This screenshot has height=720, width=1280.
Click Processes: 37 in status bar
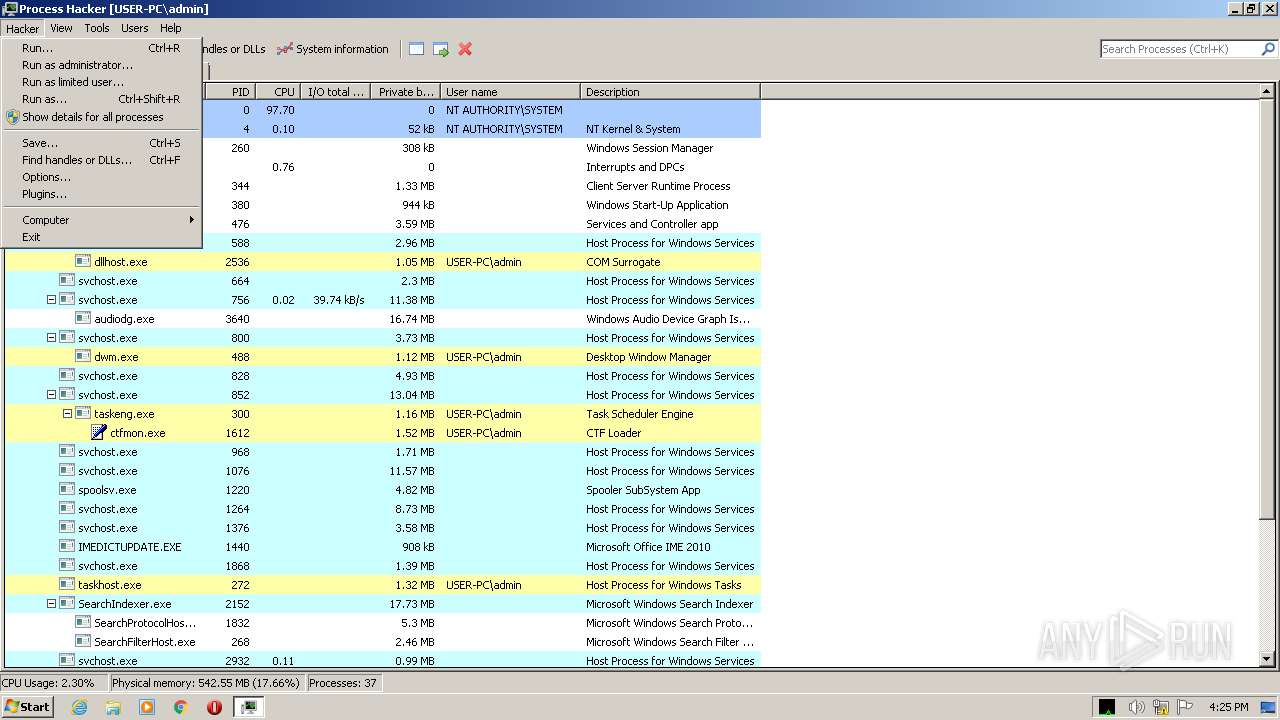coord(343,683)
